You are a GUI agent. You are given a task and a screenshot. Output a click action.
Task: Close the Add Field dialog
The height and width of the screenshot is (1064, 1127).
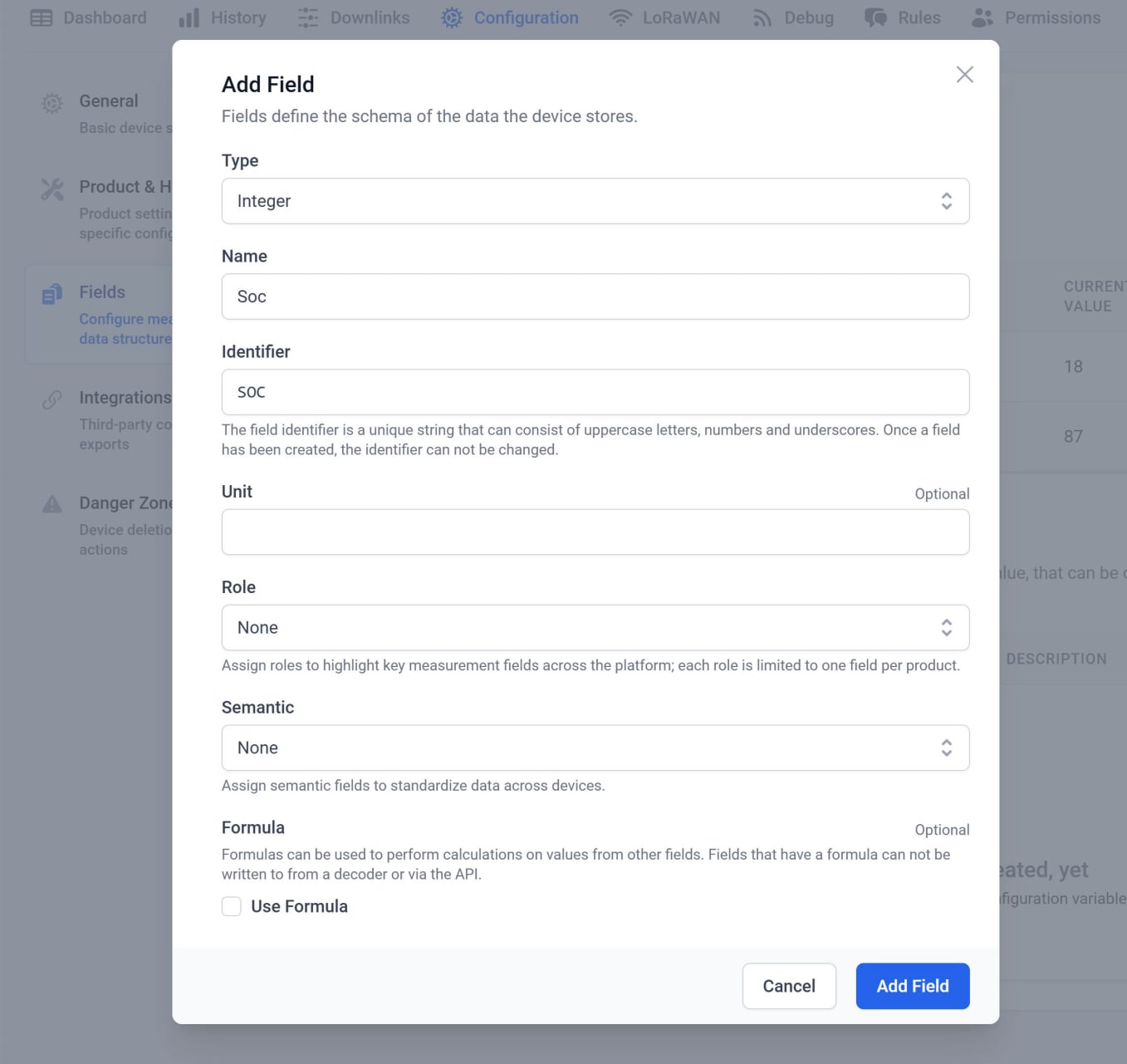(x=964, y=75)
